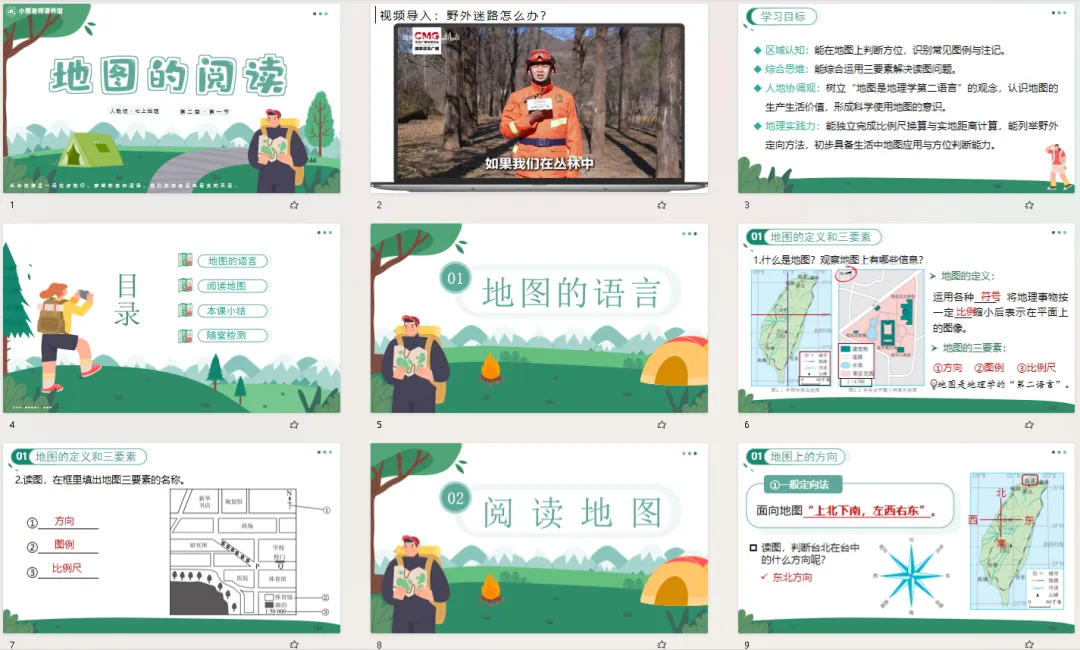Star slide 3 learning goals as favorite
Viewport: 1080px width, 650px height.
coord(1029,205)
